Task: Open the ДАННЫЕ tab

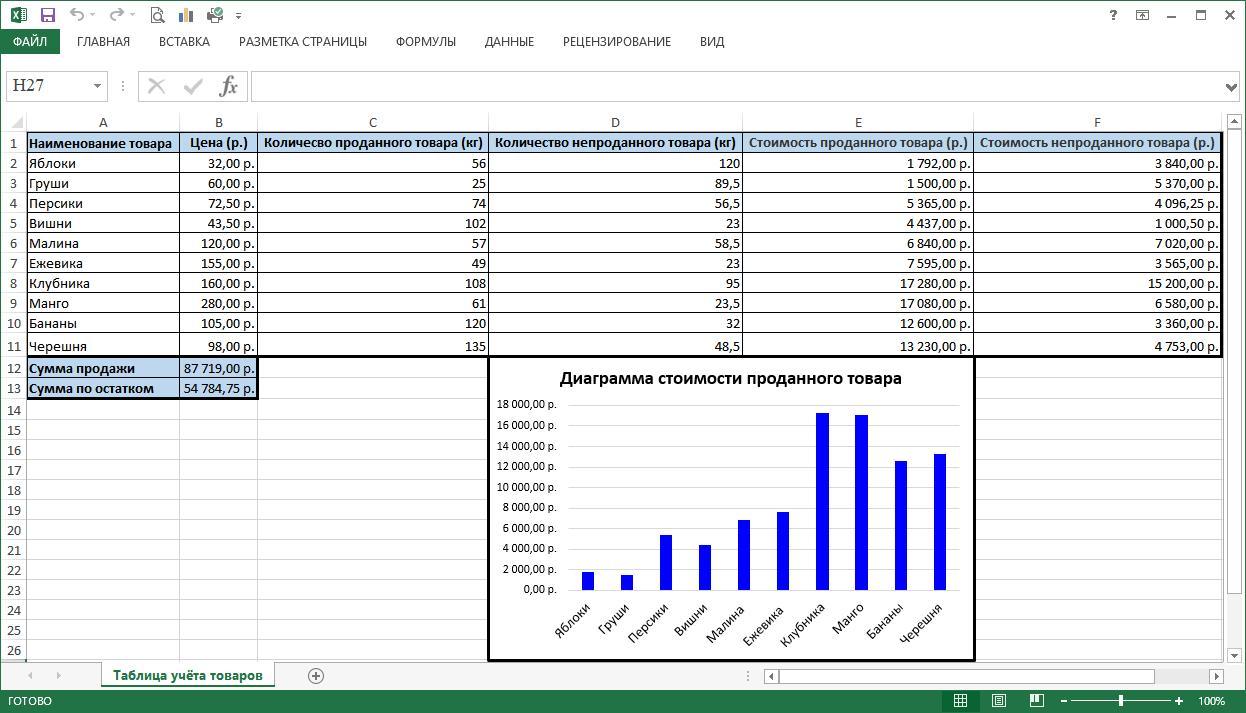Action: tap(509, 42)
